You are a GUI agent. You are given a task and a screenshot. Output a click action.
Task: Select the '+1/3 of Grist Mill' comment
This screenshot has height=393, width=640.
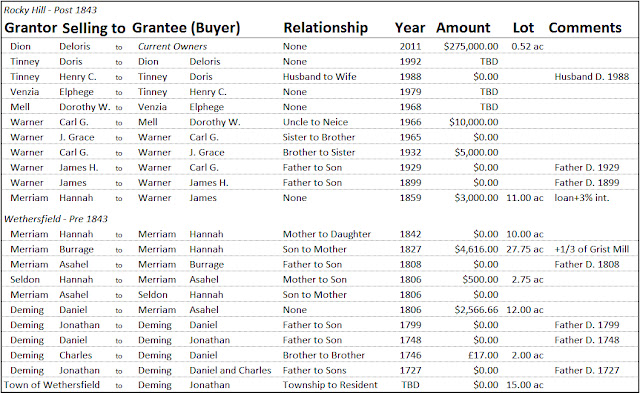point(591,249)
